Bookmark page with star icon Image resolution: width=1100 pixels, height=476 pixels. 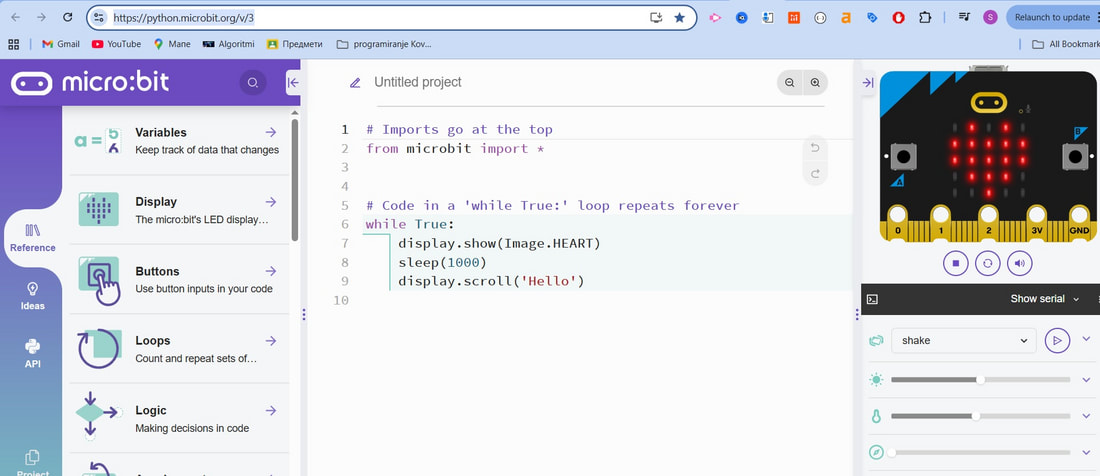coord(679,18)
